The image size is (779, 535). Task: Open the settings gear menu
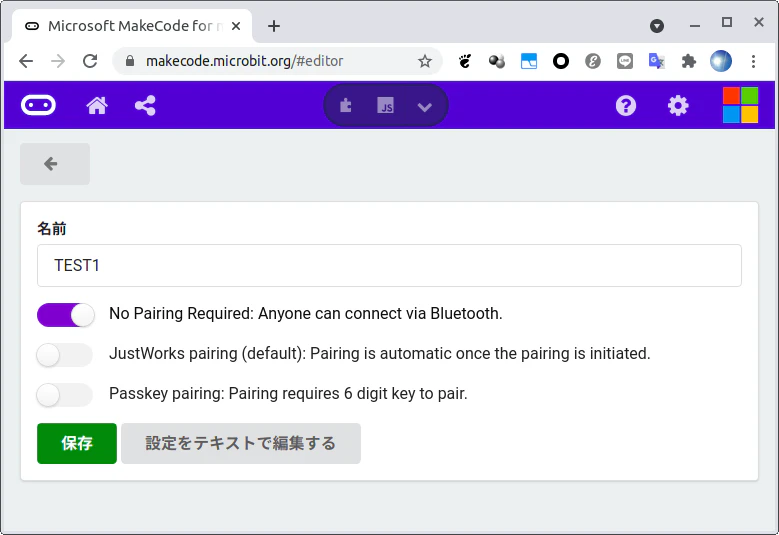tap(678, 105)
